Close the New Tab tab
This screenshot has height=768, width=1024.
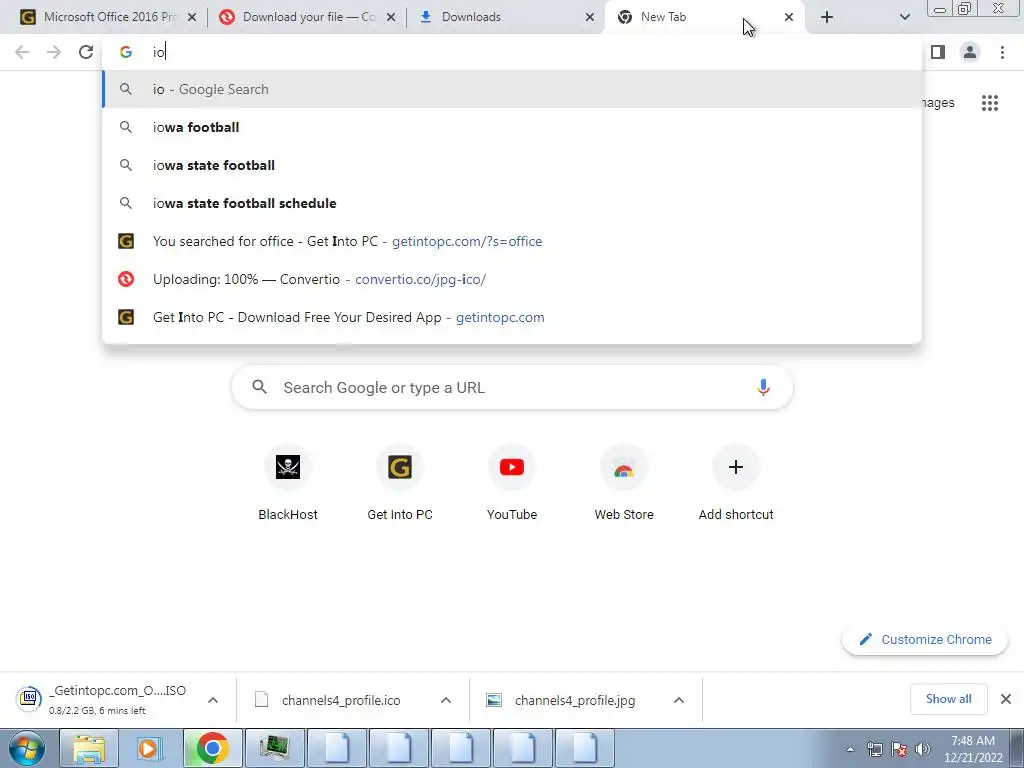point(789,17)
